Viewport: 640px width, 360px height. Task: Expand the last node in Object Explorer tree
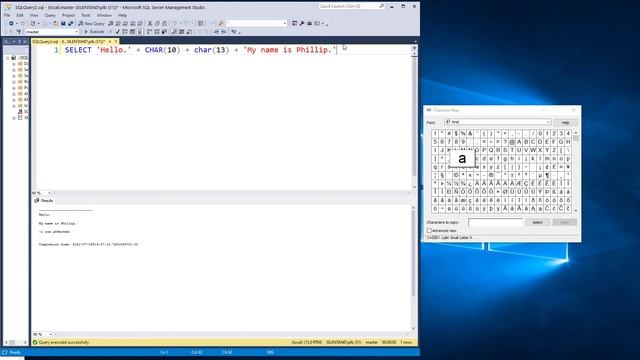click(x=14, y=118)
